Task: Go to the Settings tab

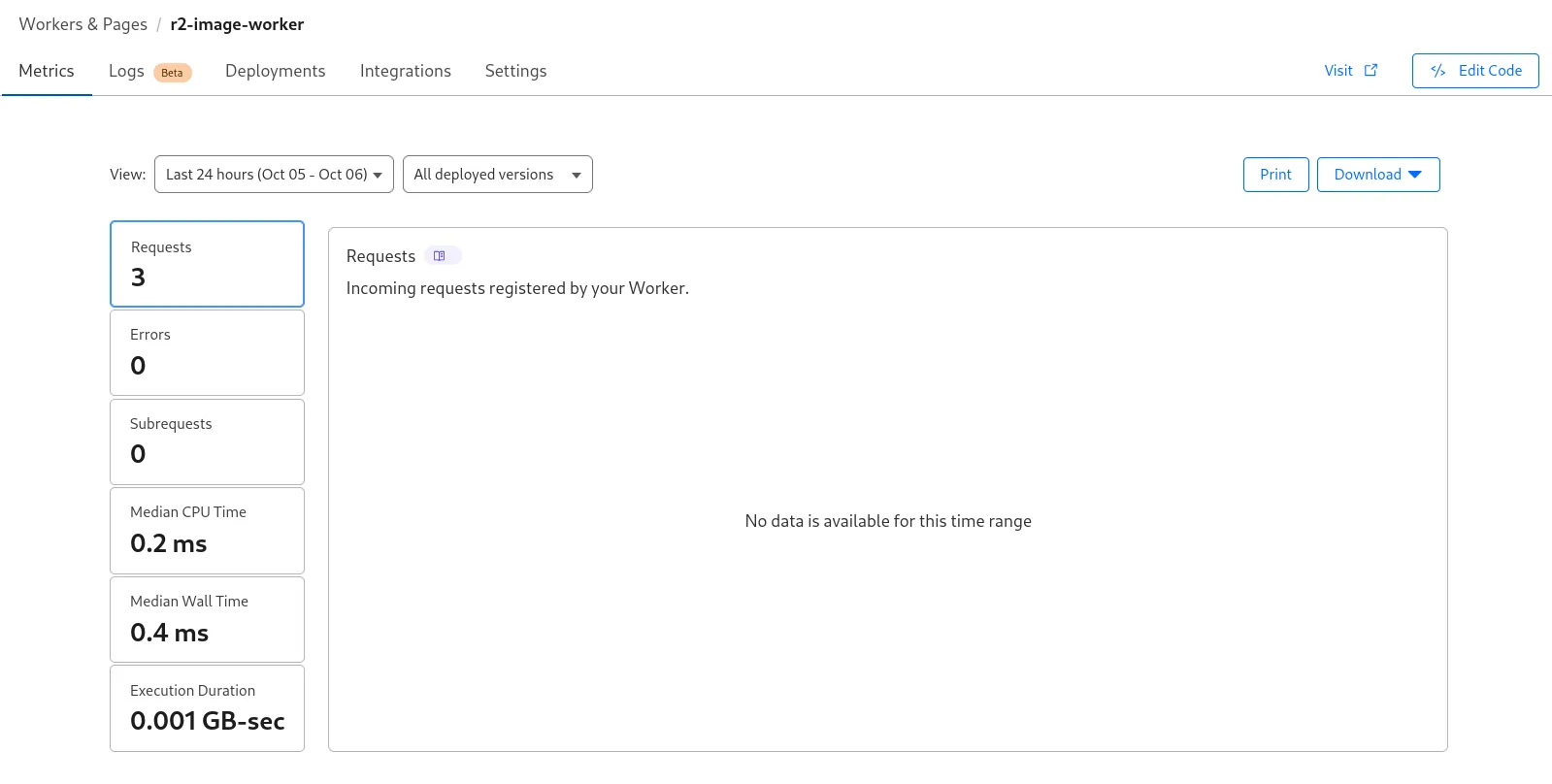Action: coord(515,71)
